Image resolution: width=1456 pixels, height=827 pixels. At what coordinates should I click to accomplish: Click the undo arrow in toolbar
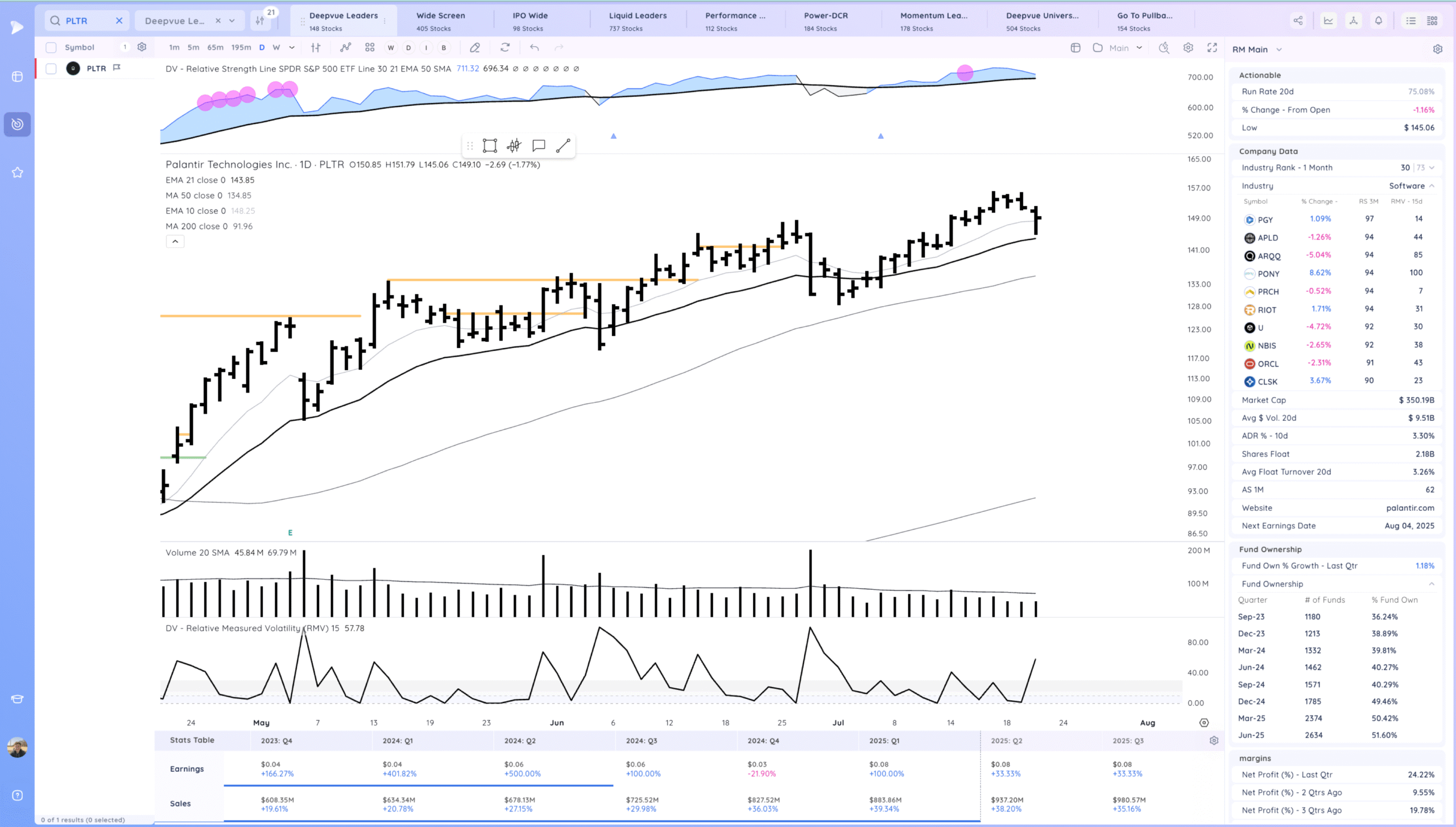click(534, 48)
